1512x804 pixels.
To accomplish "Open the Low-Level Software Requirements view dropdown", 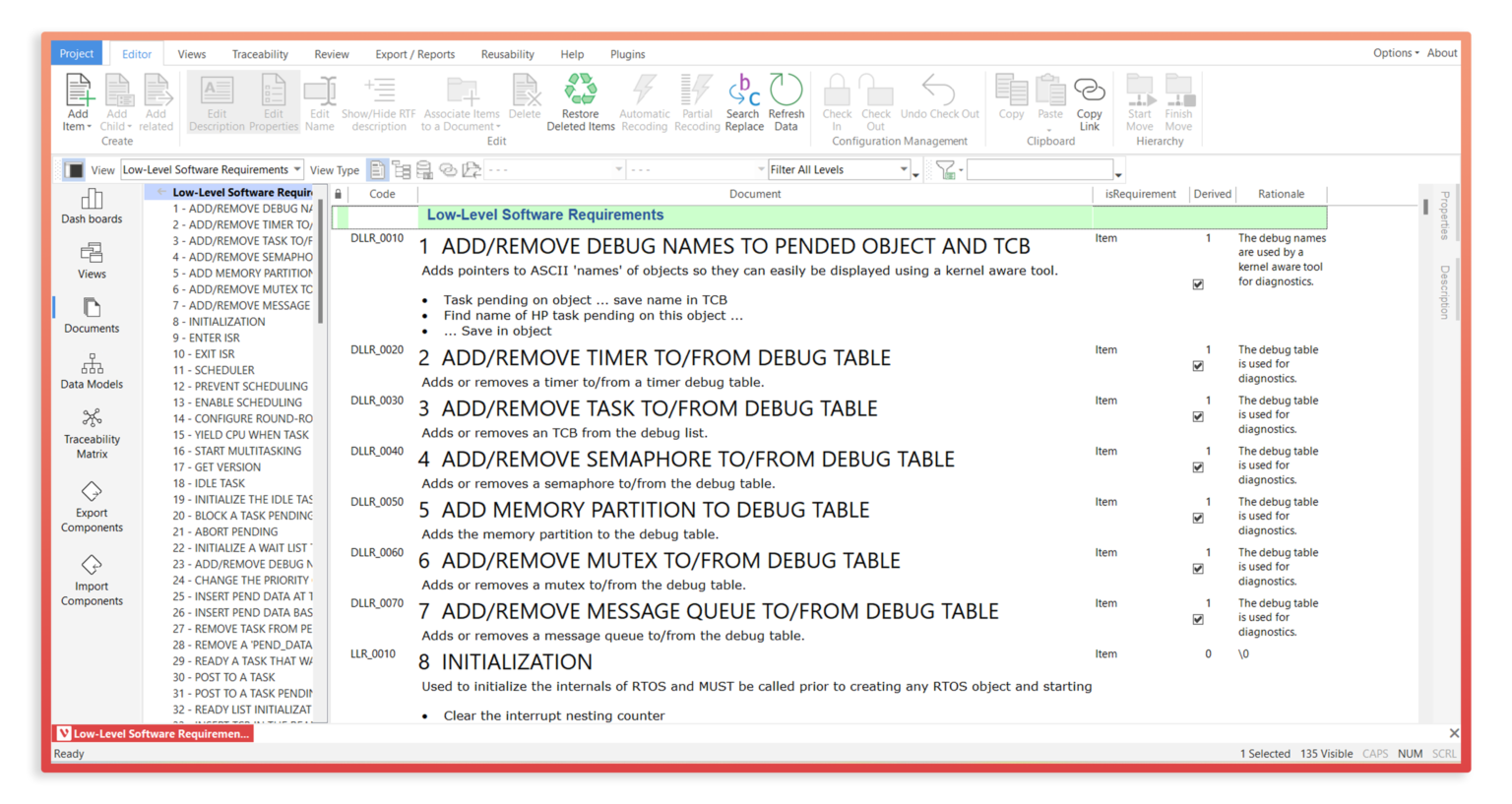I will pyautogui.click(x=297, y=169).
